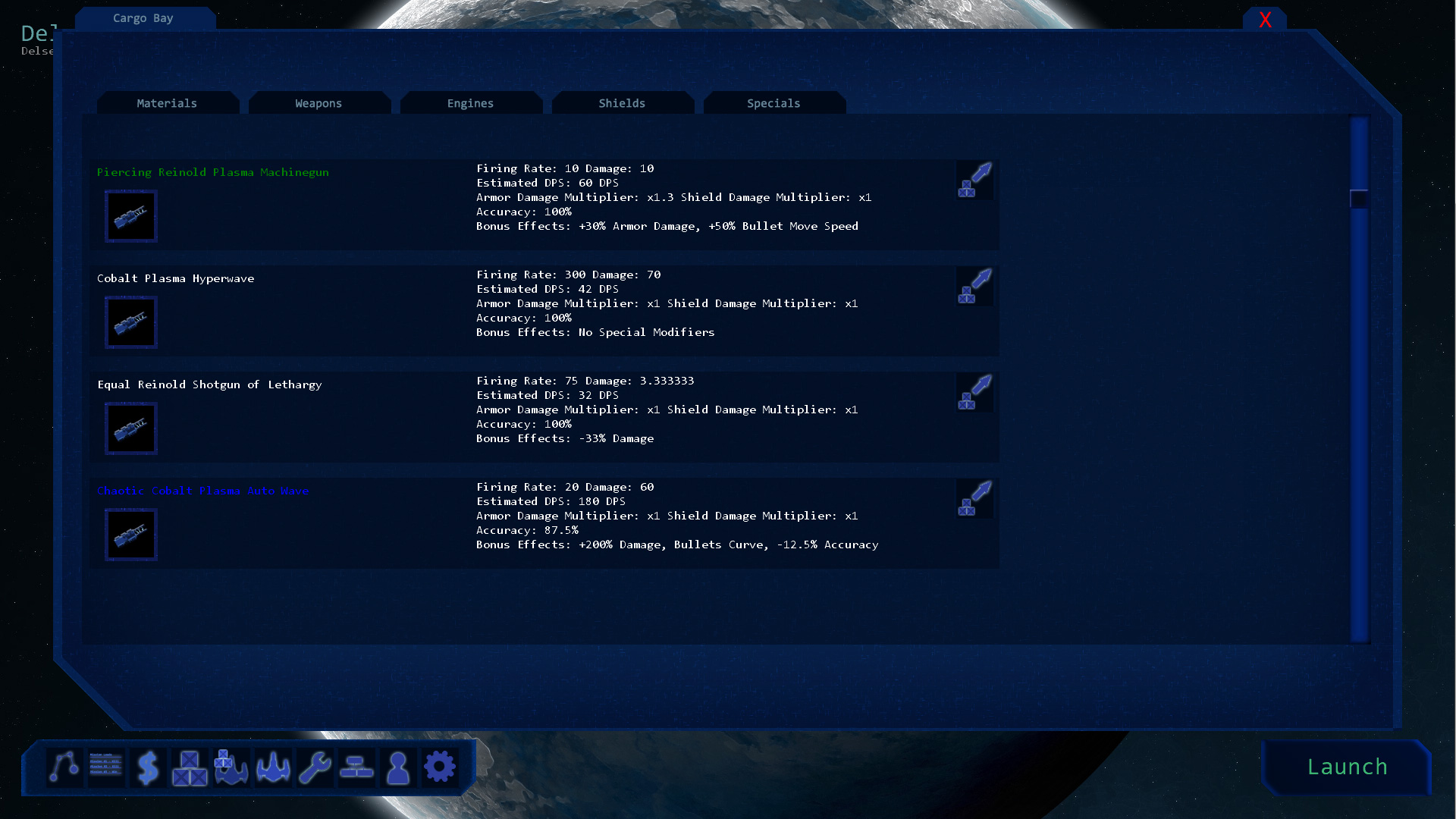
Task: Open the ship cargo loading icon
Action: [x=231, y=767]
